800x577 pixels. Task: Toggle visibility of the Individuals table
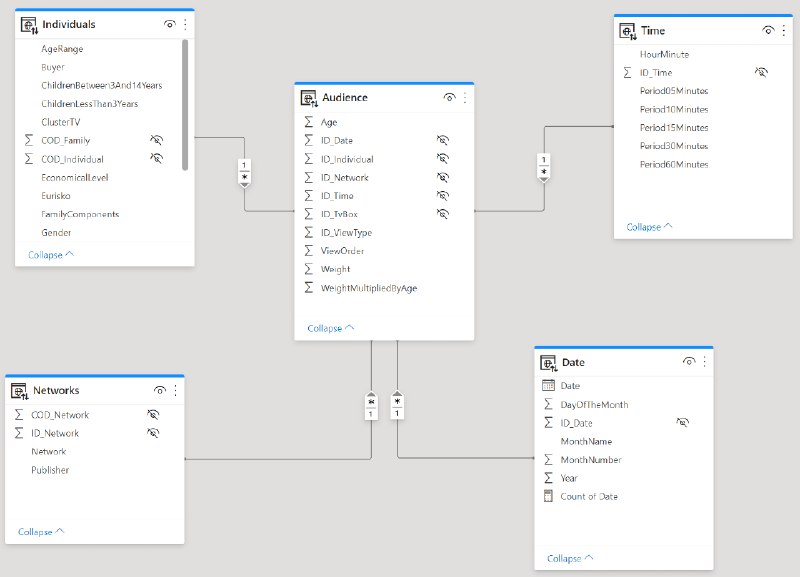click(x=169, y=24)
